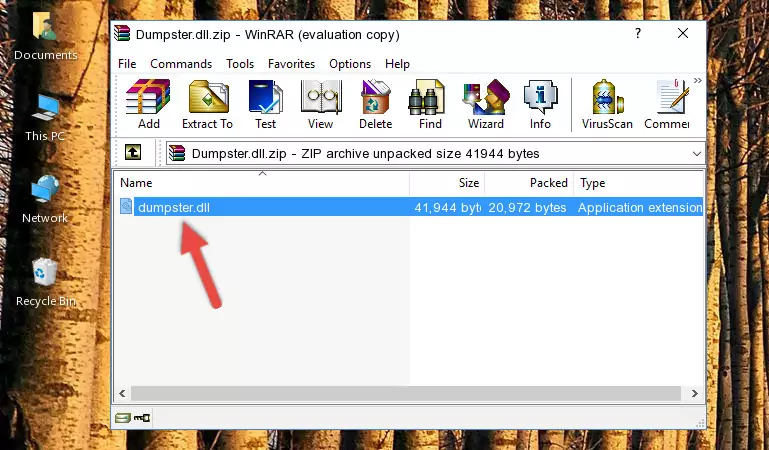Image resolution: width=769 pixels, height=450 pixels.
Task: Sort by the Packed column header
Action: click(529, 183)
